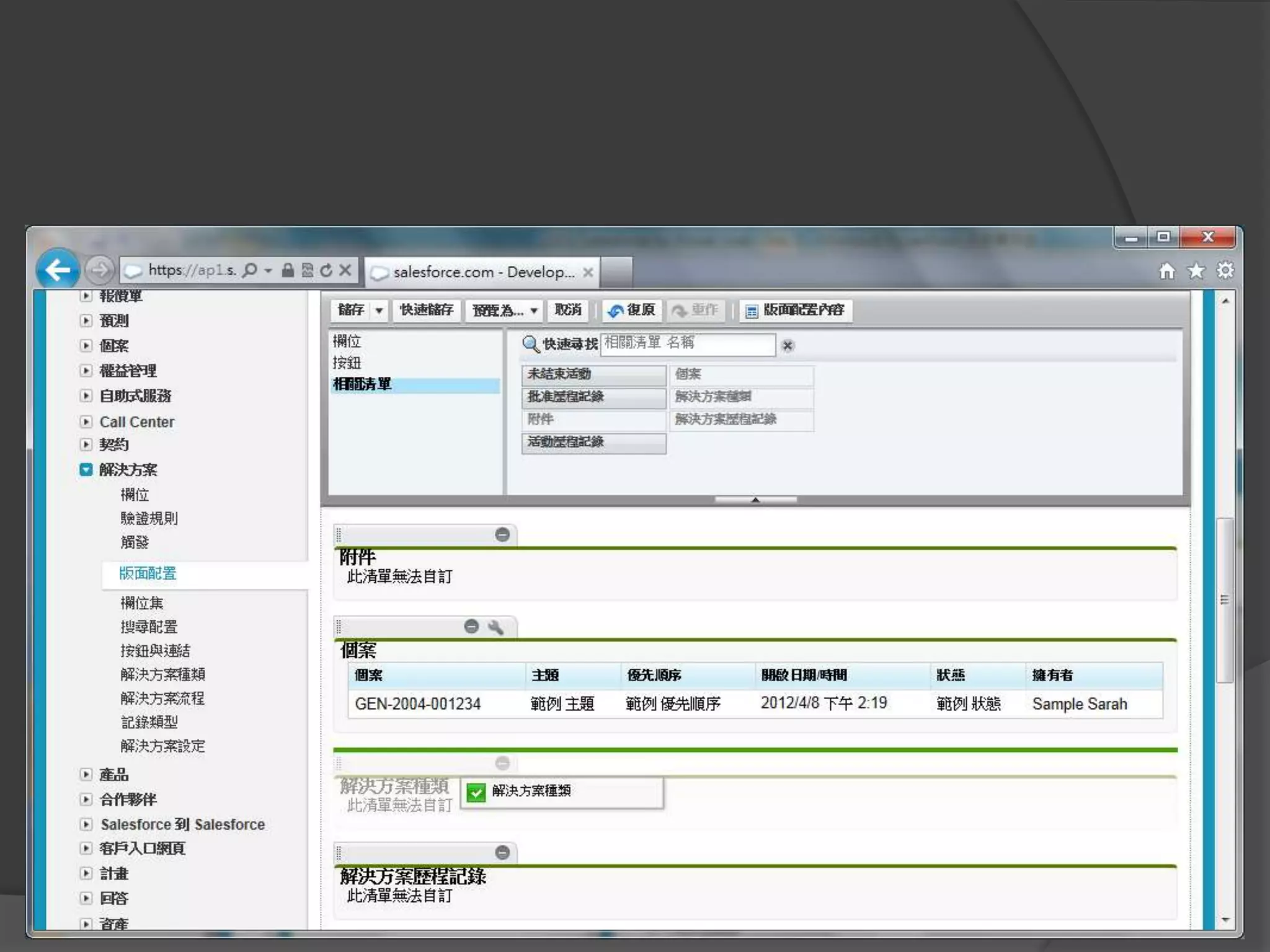1270x952 pixels.
Task: Click the wrench icon above 個案 list
Action: tap(495, 627)
